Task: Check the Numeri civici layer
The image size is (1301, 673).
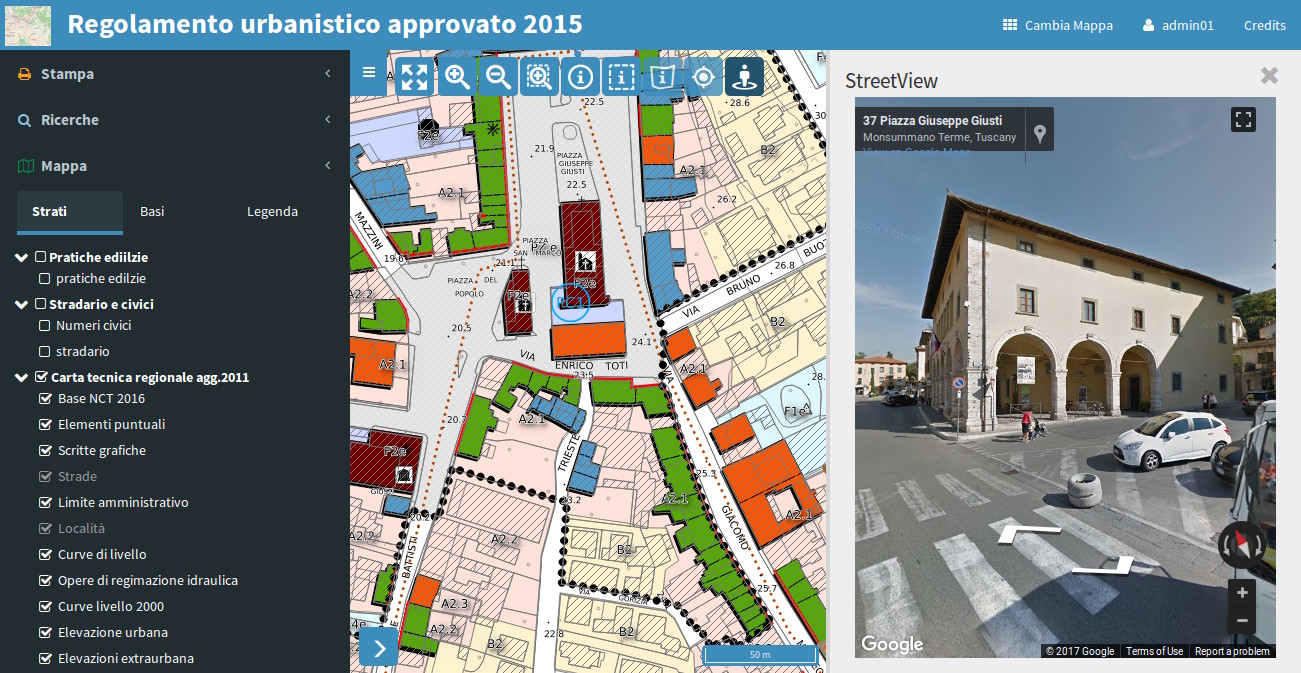Action: click(44, 325)
